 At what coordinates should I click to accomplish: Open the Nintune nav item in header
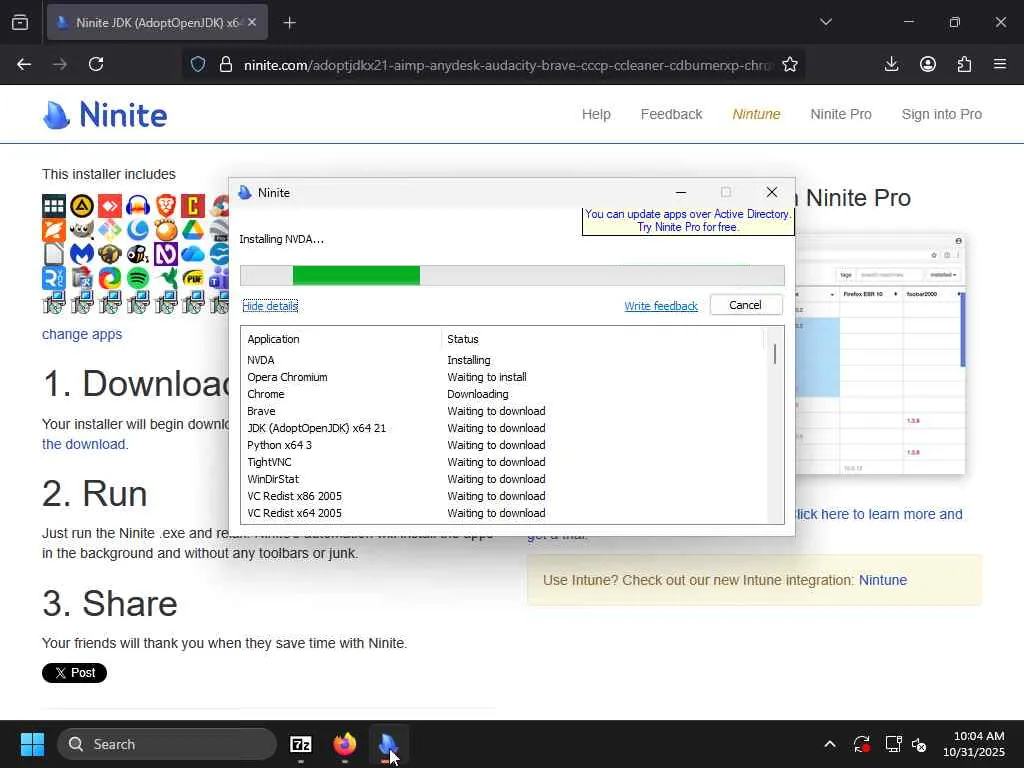tap(756, 114)
